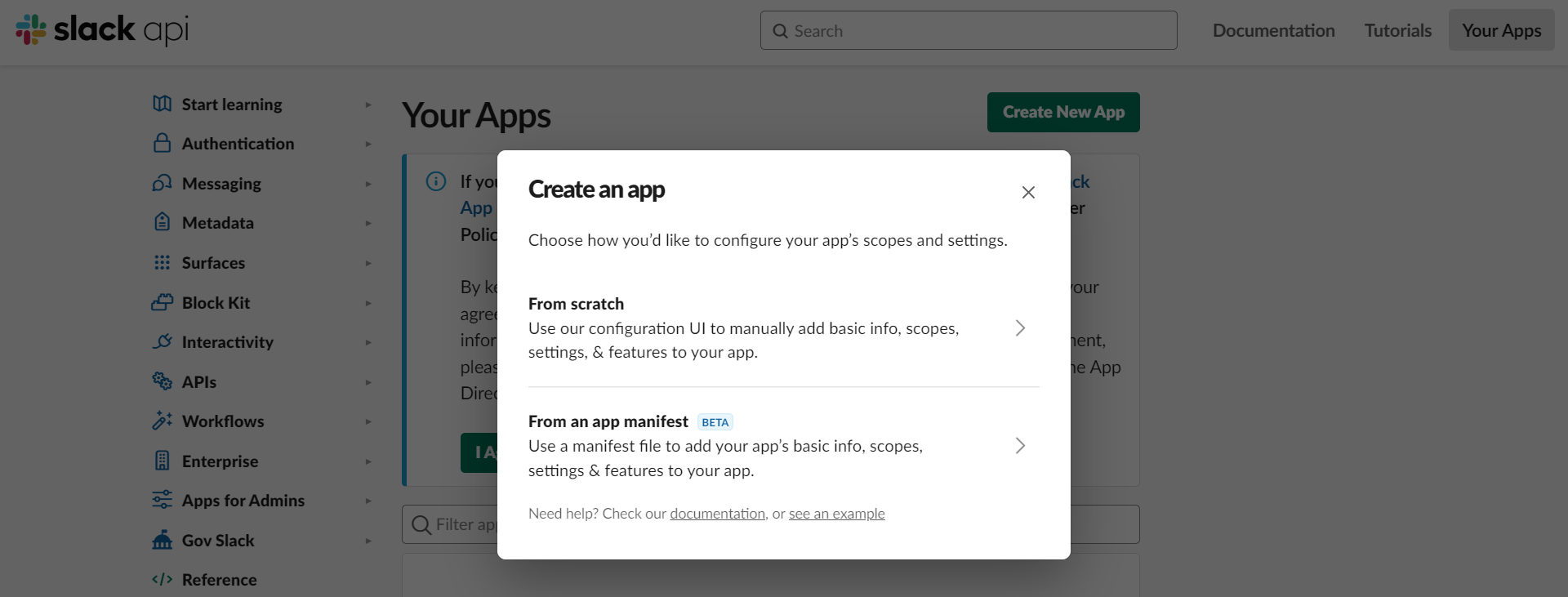Click the Slack API logo
This screenshot has width=1568, height=597.
click(x=102, y=30)
